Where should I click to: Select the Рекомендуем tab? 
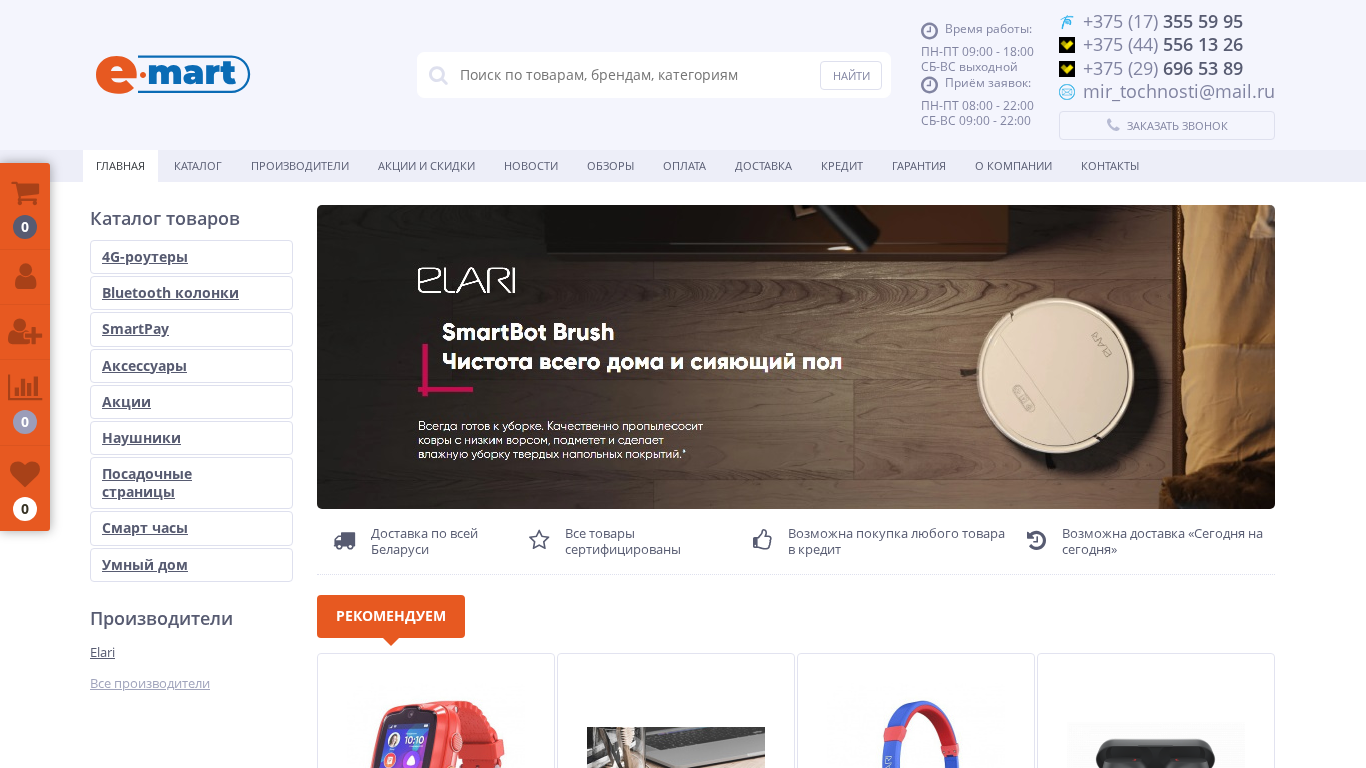tap(391, 616)
